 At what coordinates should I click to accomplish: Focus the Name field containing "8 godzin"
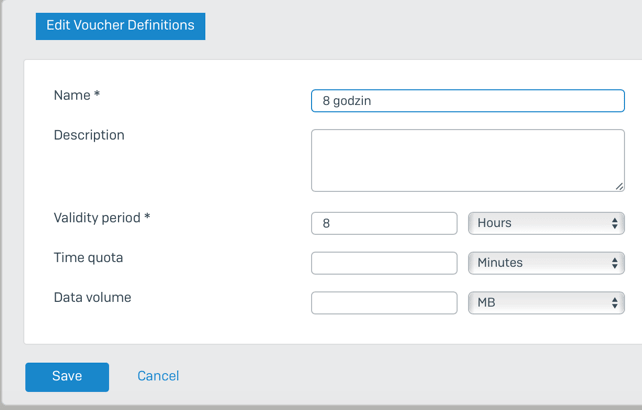click(x=467, y=101)
